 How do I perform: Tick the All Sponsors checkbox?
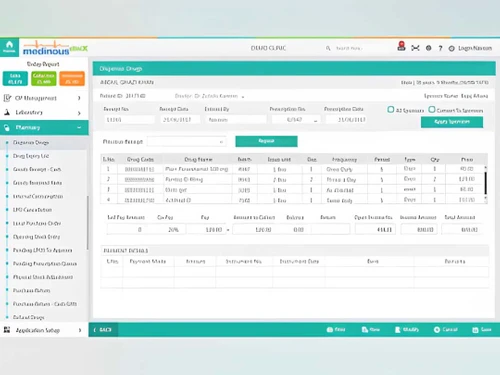[391, 109]
